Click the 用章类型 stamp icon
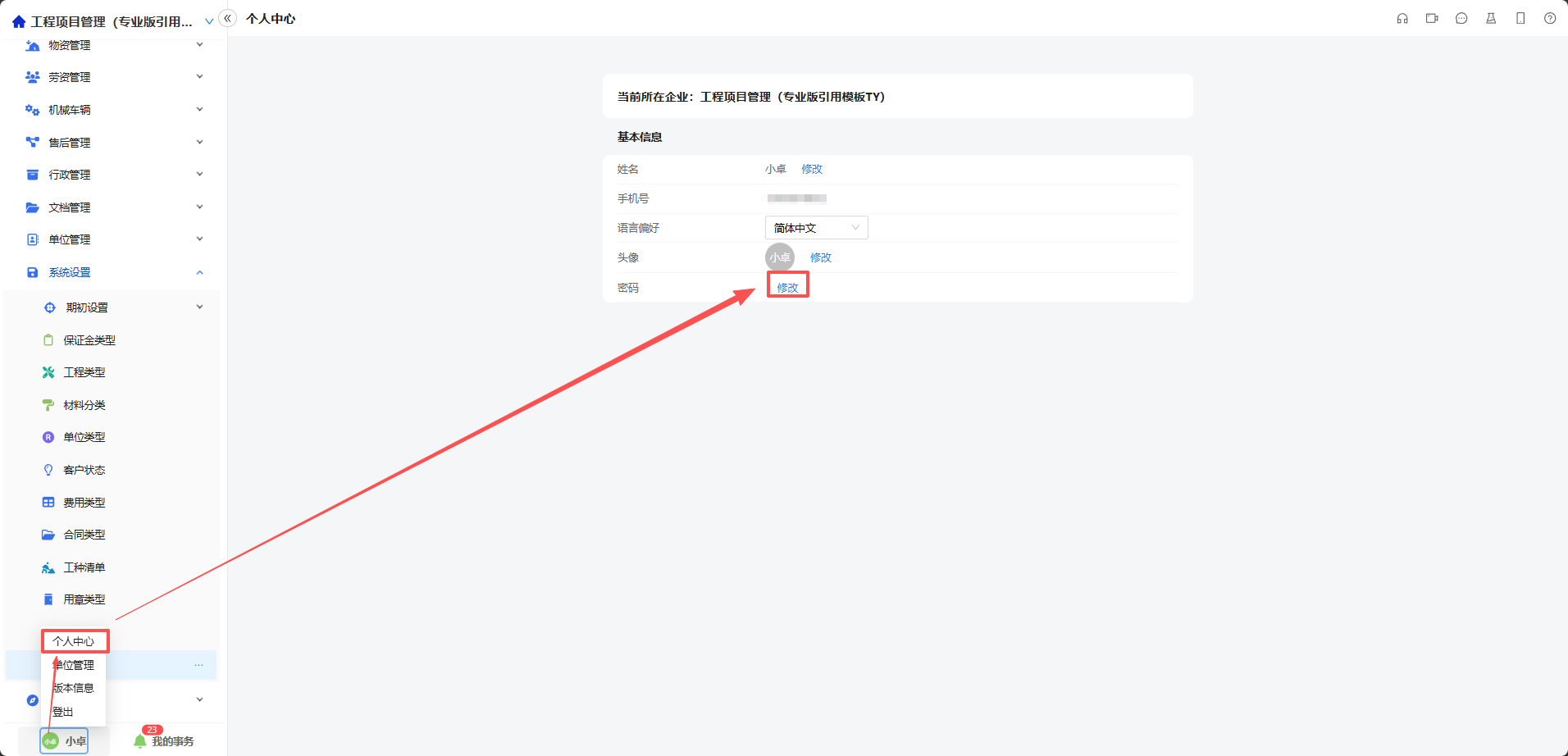1568x756 pixels. point(48,599)
